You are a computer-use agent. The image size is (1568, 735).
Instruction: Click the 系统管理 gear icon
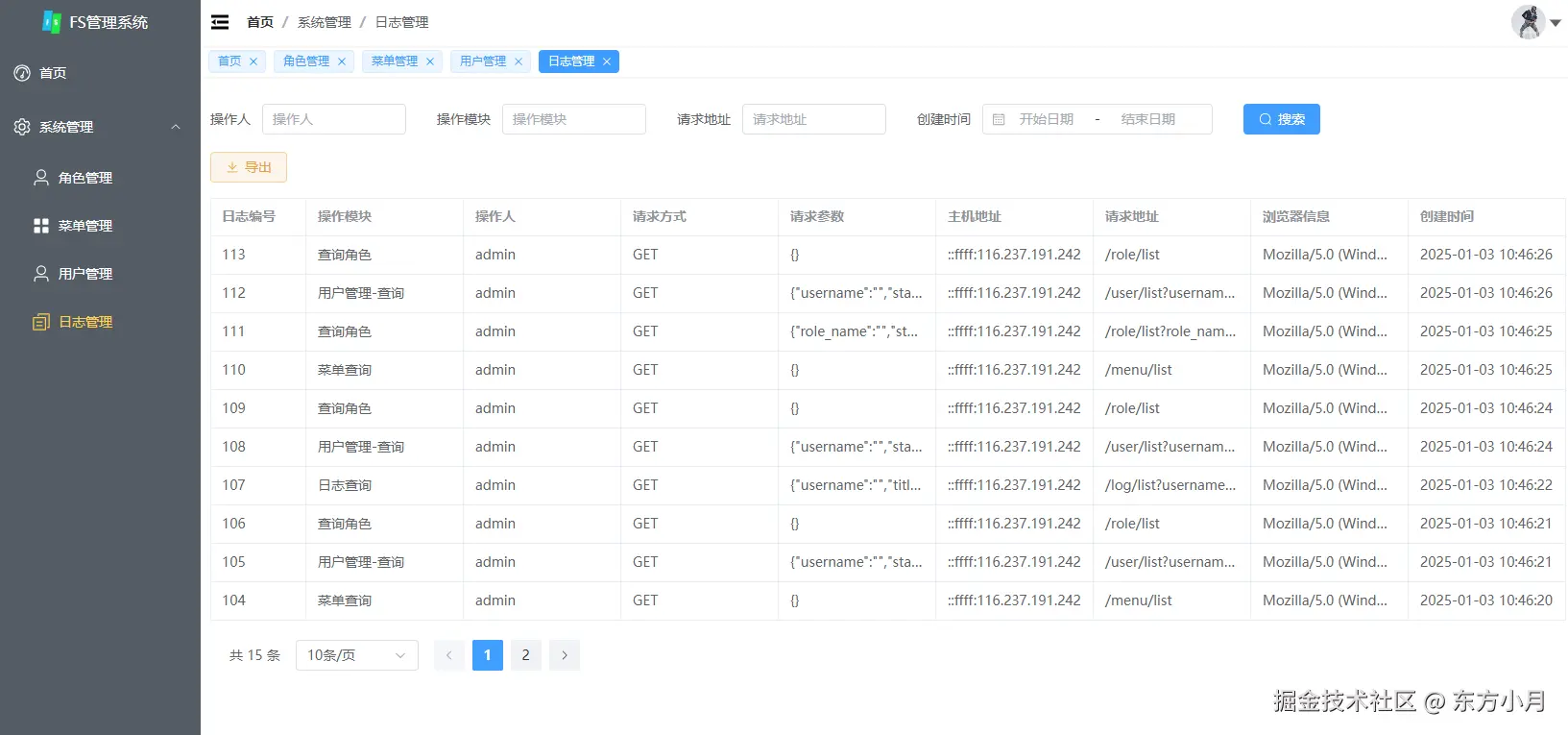(x=22, y=127)
